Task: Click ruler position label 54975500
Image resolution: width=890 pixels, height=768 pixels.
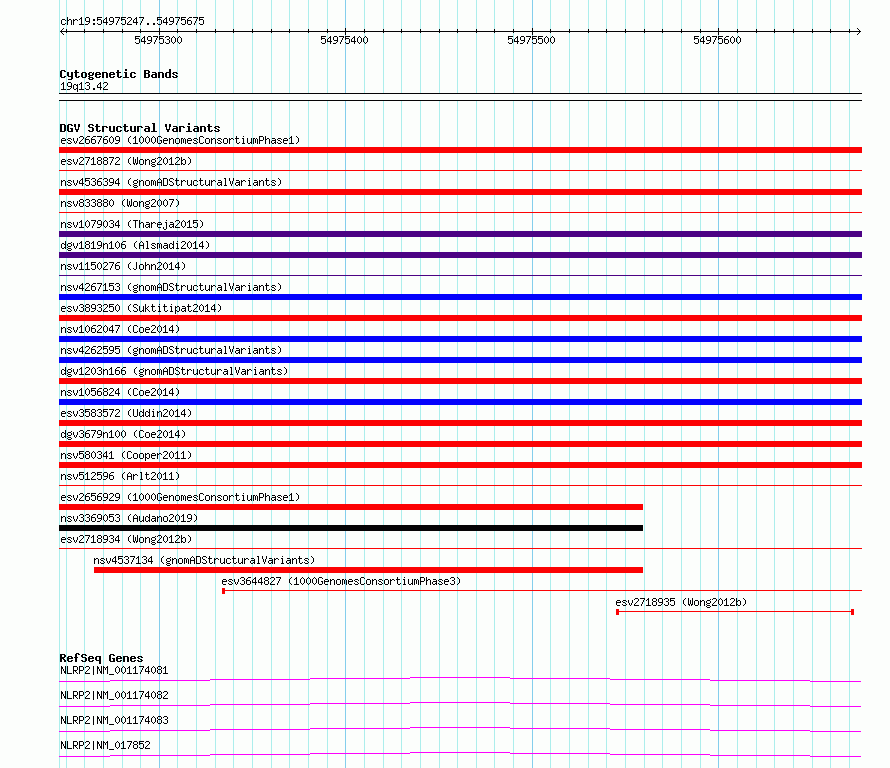Action: [x=531, y=40]
